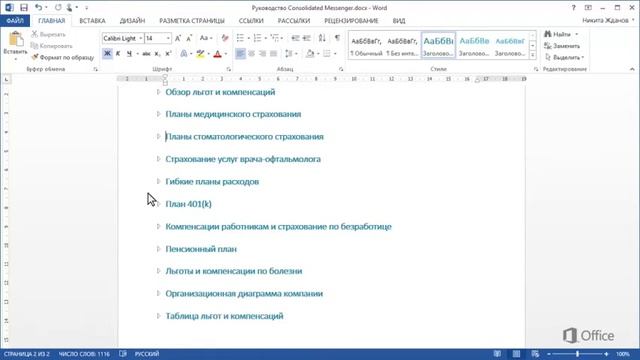Expand the Styles gallery

click(533, 55)
